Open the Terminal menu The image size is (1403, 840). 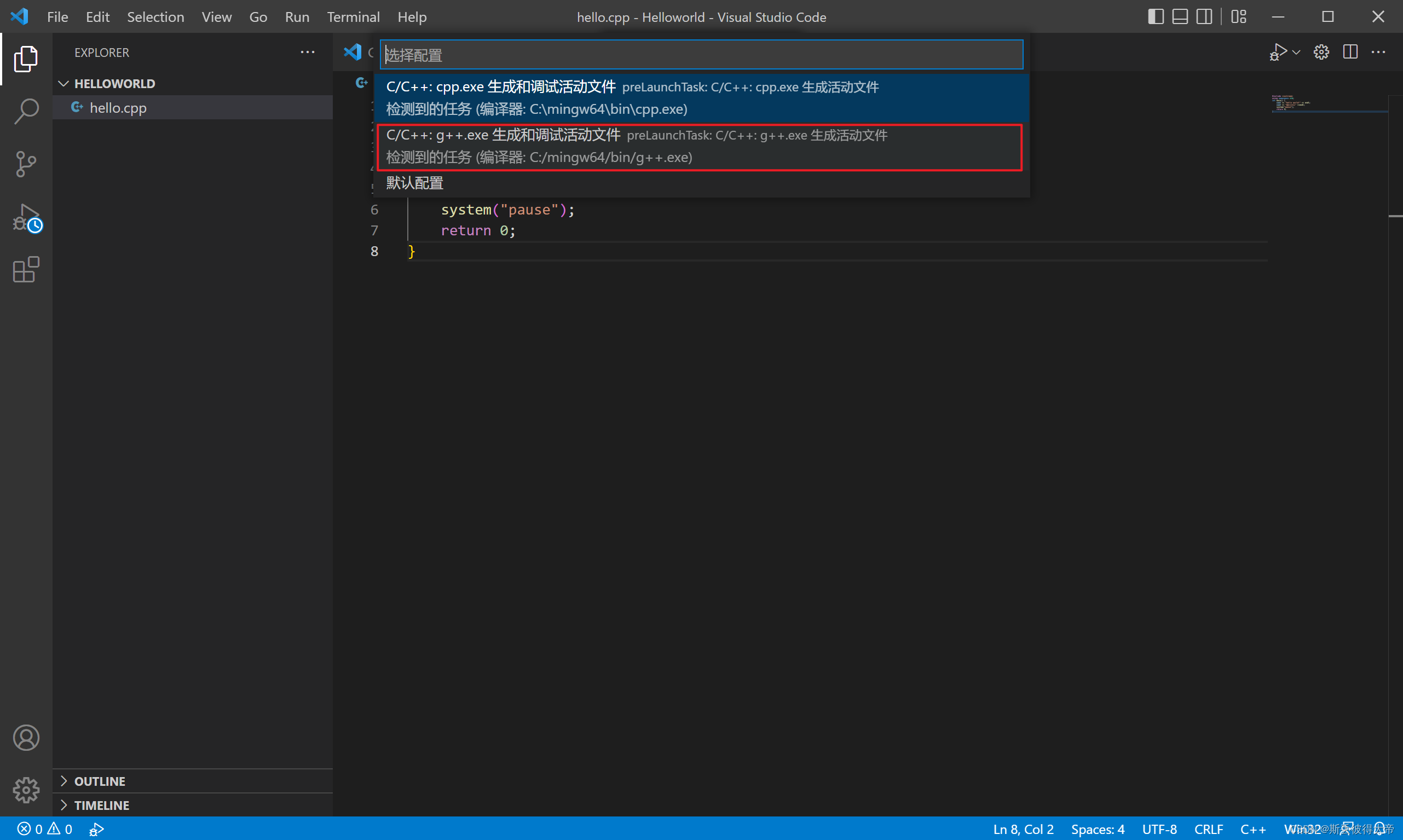353,17
